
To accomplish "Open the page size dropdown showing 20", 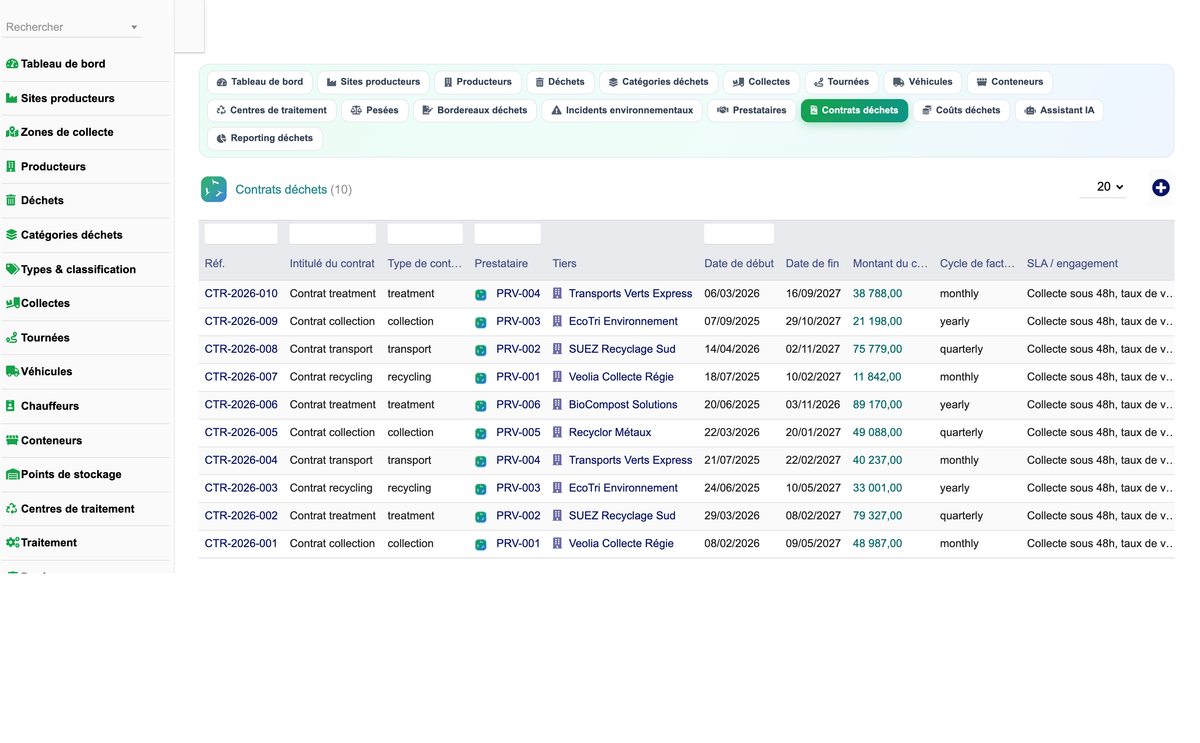I will pos(1103,187).
